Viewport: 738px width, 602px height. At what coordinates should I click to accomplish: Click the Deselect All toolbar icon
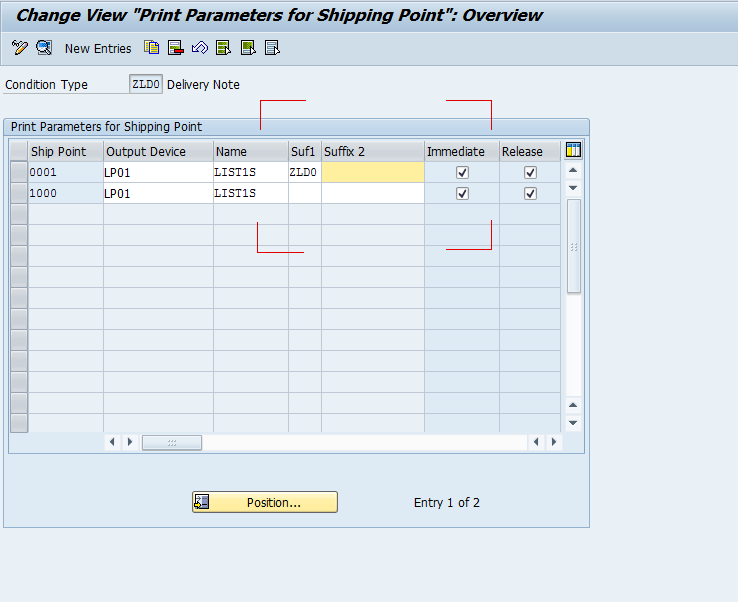coord(272,48)
